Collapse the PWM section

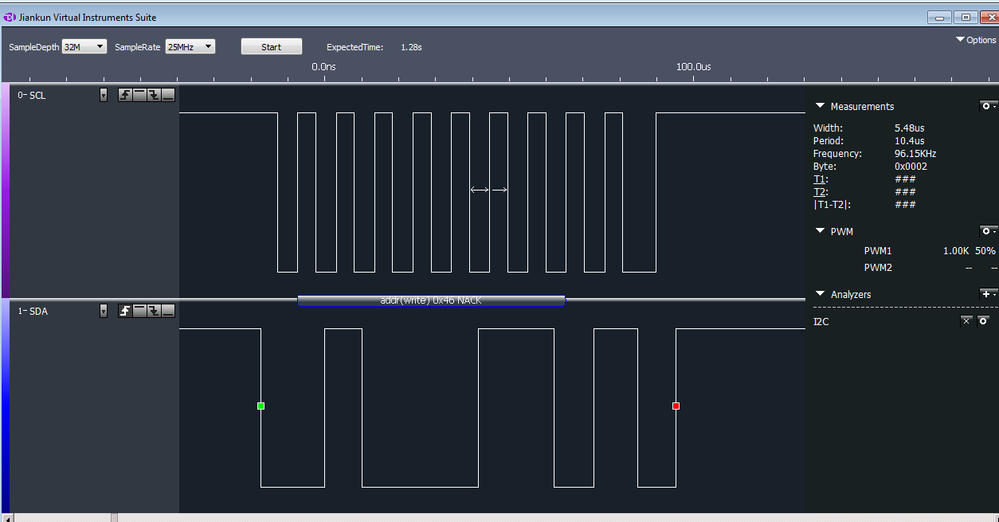pos(820,231)
